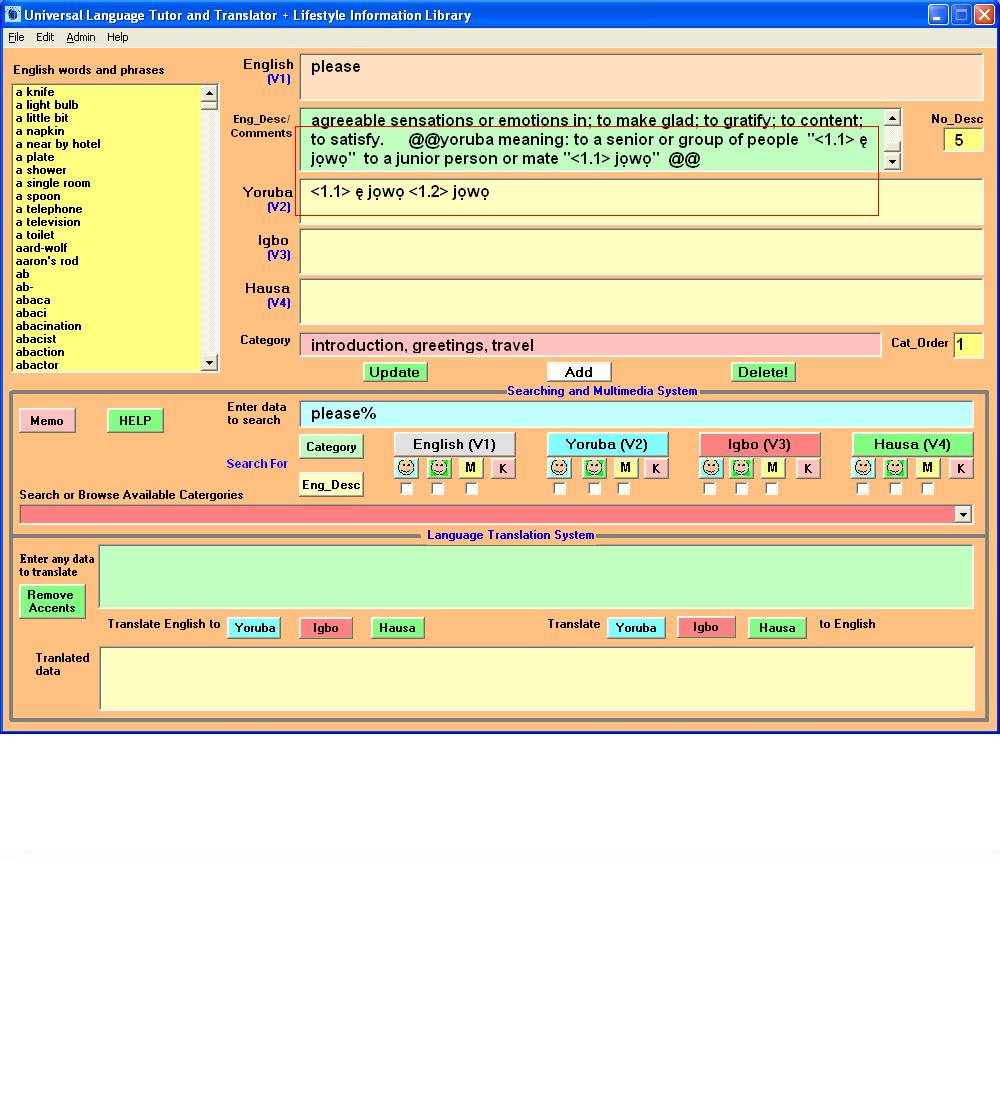The image size is (1000, 1111).
Task: Click the green smiley icon under Igbo (V3)
Action: (x=741, y=468)
